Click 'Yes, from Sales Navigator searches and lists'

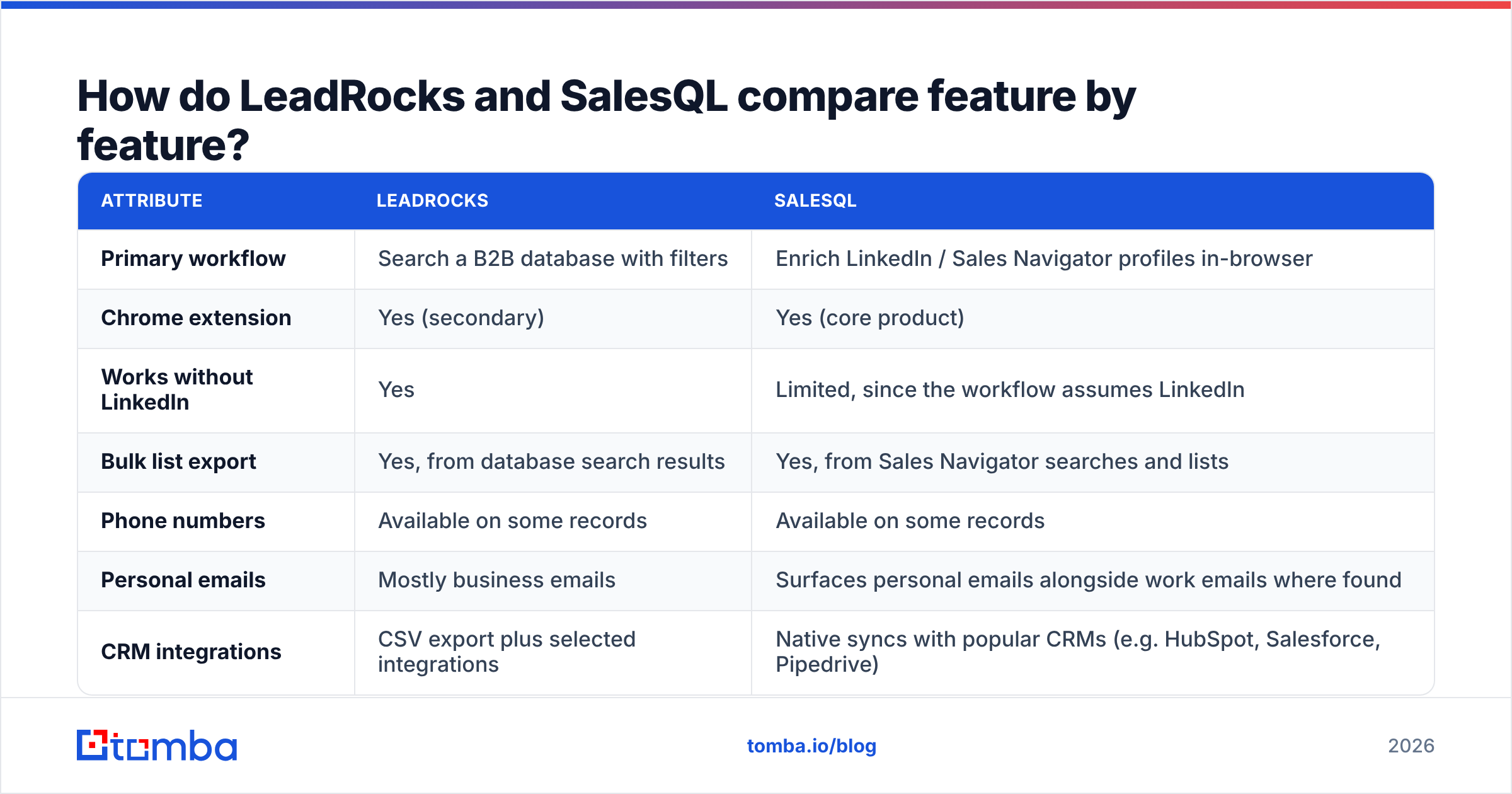coord(1002,462)
